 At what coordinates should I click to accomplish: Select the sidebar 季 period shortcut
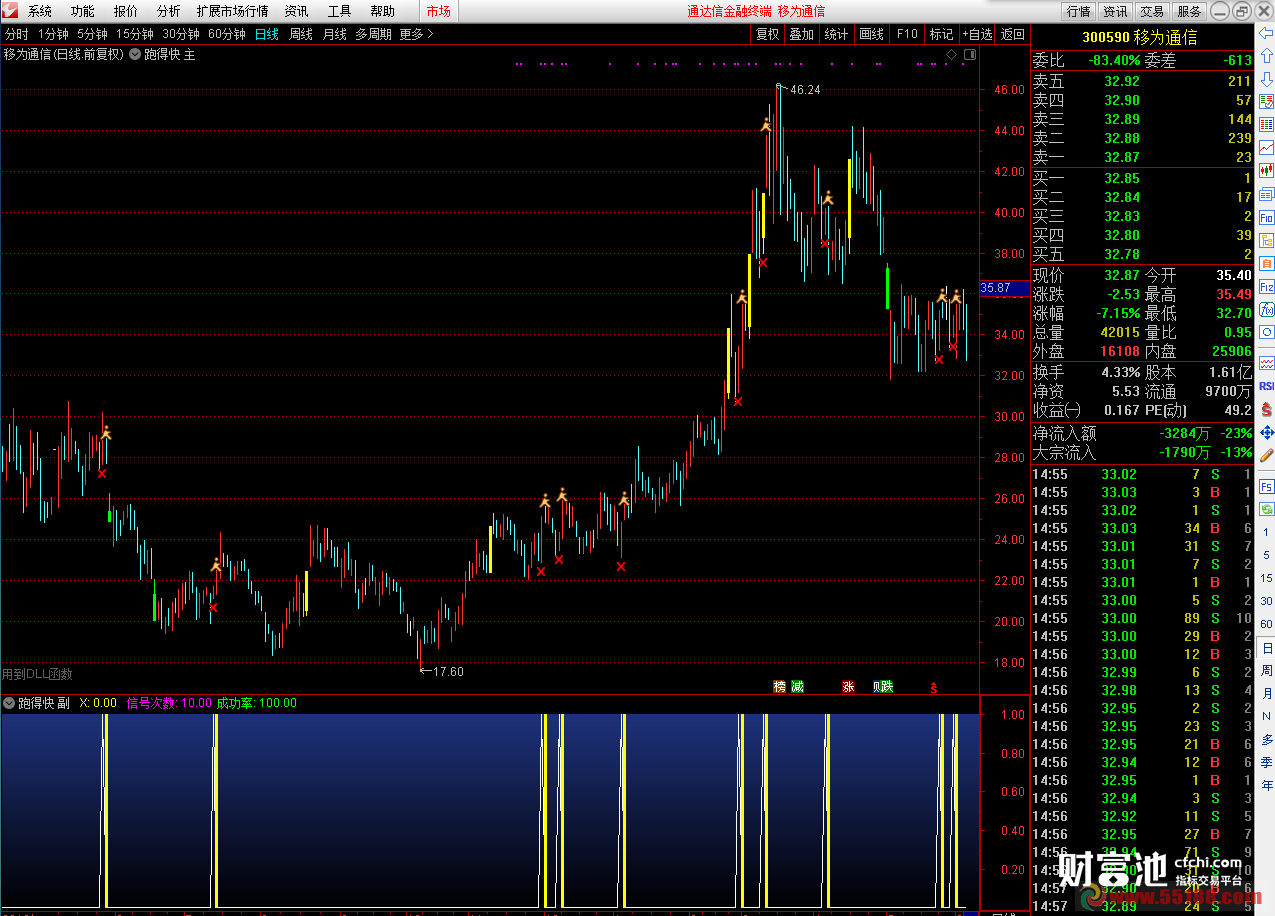1267,763
